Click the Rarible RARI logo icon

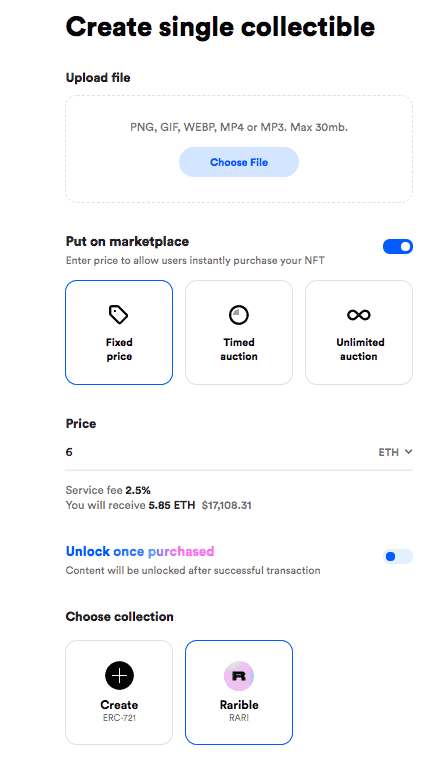click(239, 676)
